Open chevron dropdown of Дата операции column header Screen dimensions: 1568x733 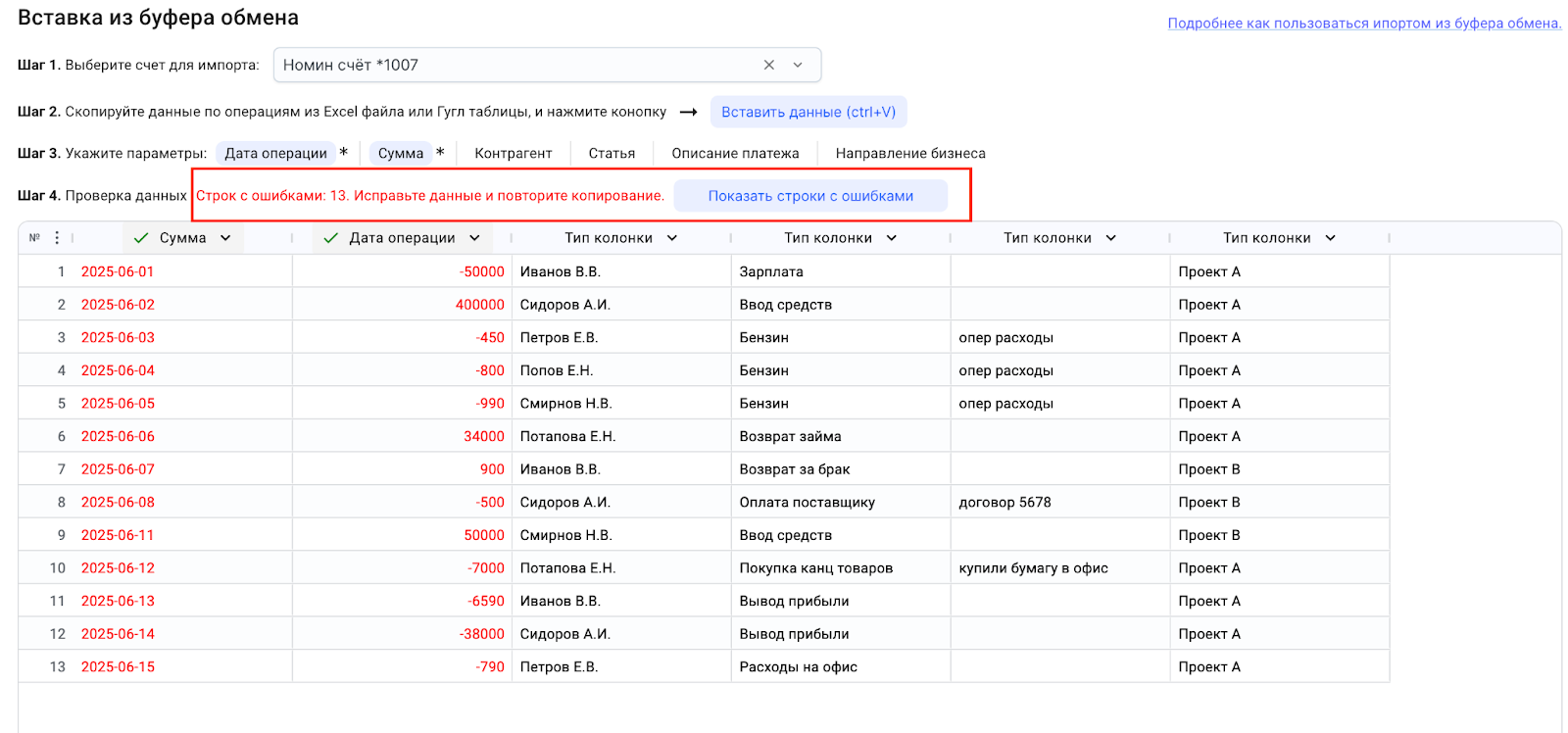coord(474,238)
